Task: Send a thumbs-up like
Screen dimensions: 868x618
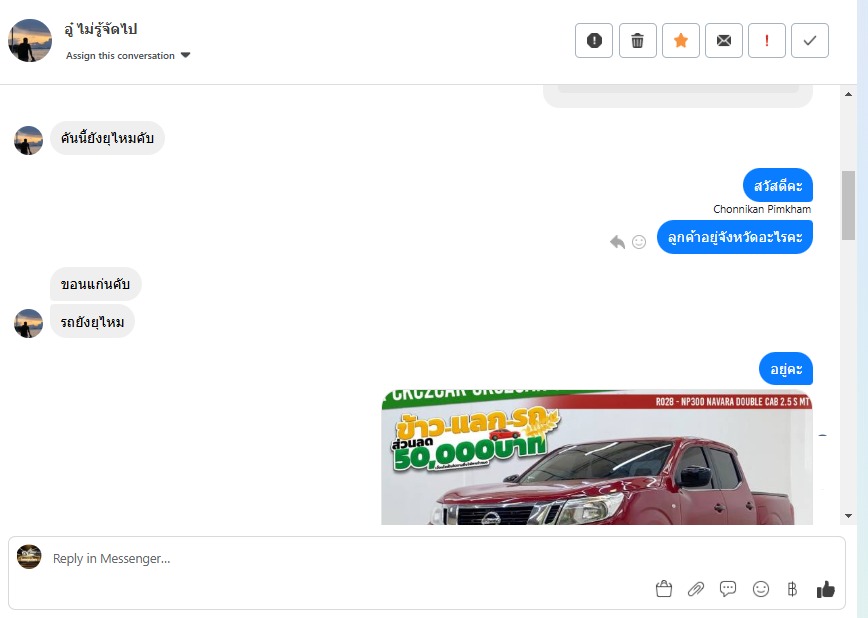Action: coord(825,589)
